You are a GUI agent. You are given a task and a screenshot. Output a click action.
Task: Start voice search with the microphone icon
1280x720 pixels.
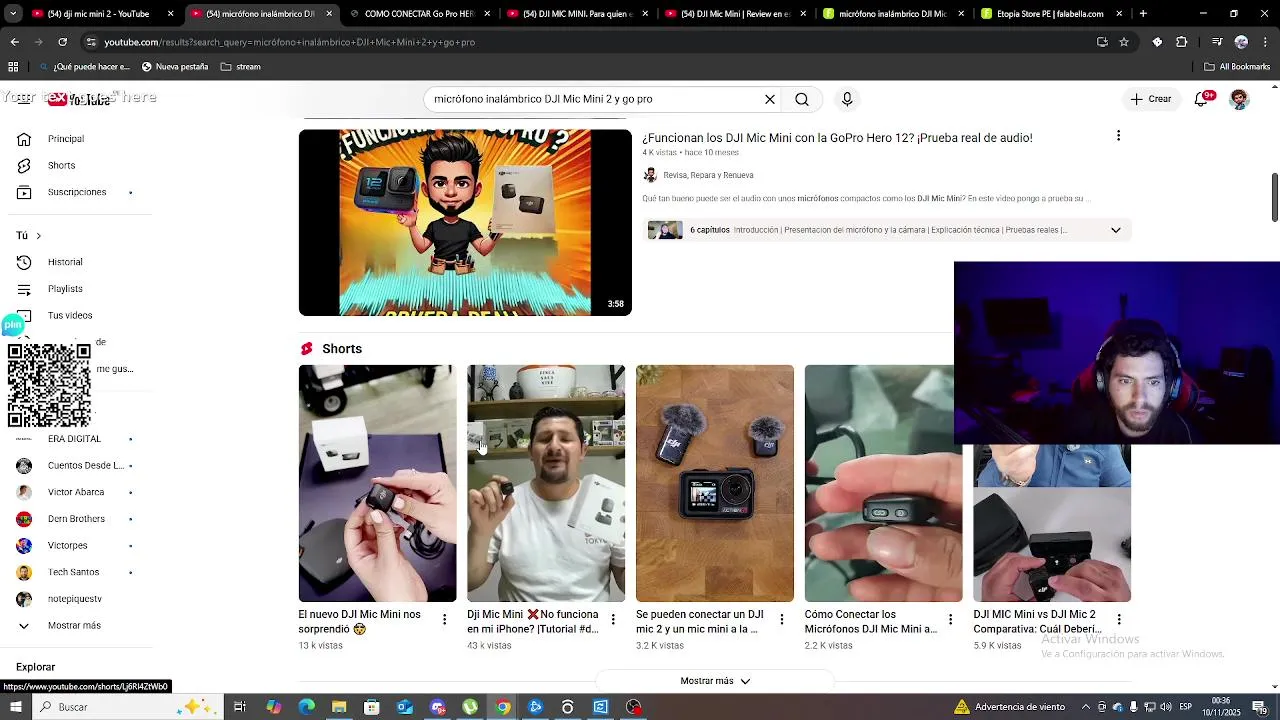click(847, 99)
